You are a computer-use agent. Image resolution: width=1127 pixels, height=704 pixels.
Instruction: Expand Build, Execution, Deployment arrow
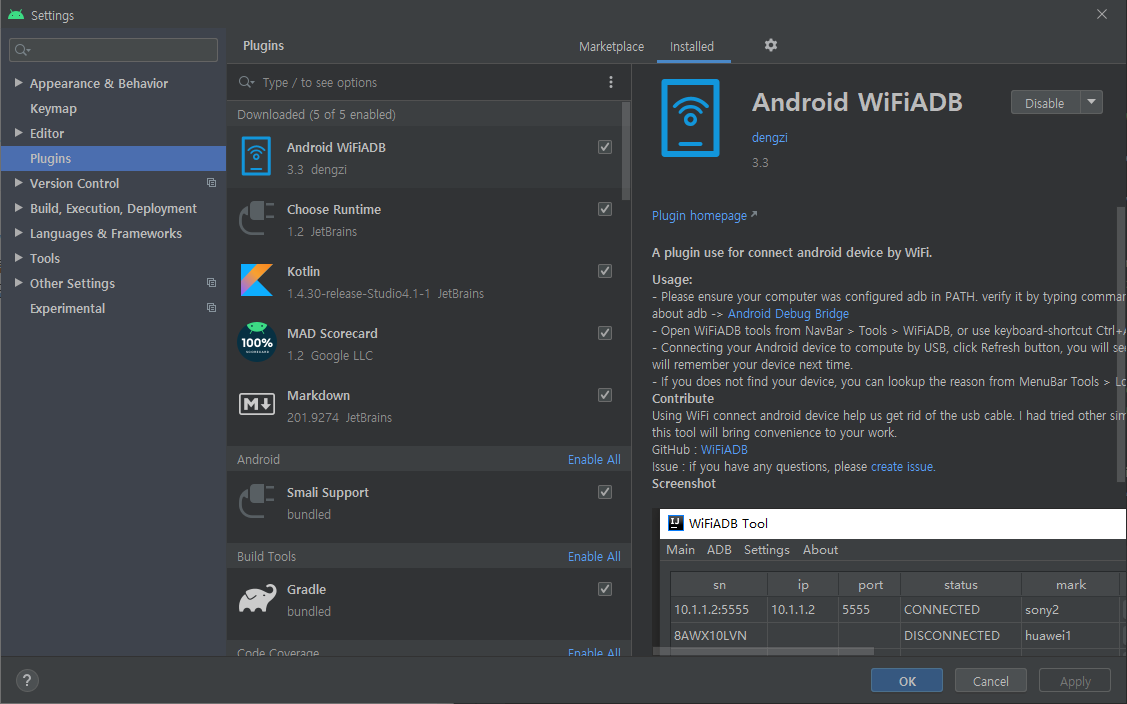pyautogui.click(x=18, y=208)
